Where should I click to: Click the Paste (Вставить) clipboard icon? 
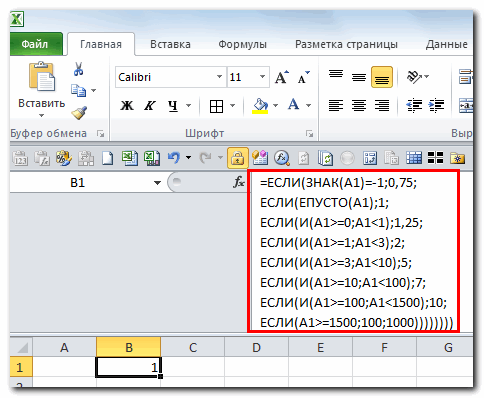[41, 77]
